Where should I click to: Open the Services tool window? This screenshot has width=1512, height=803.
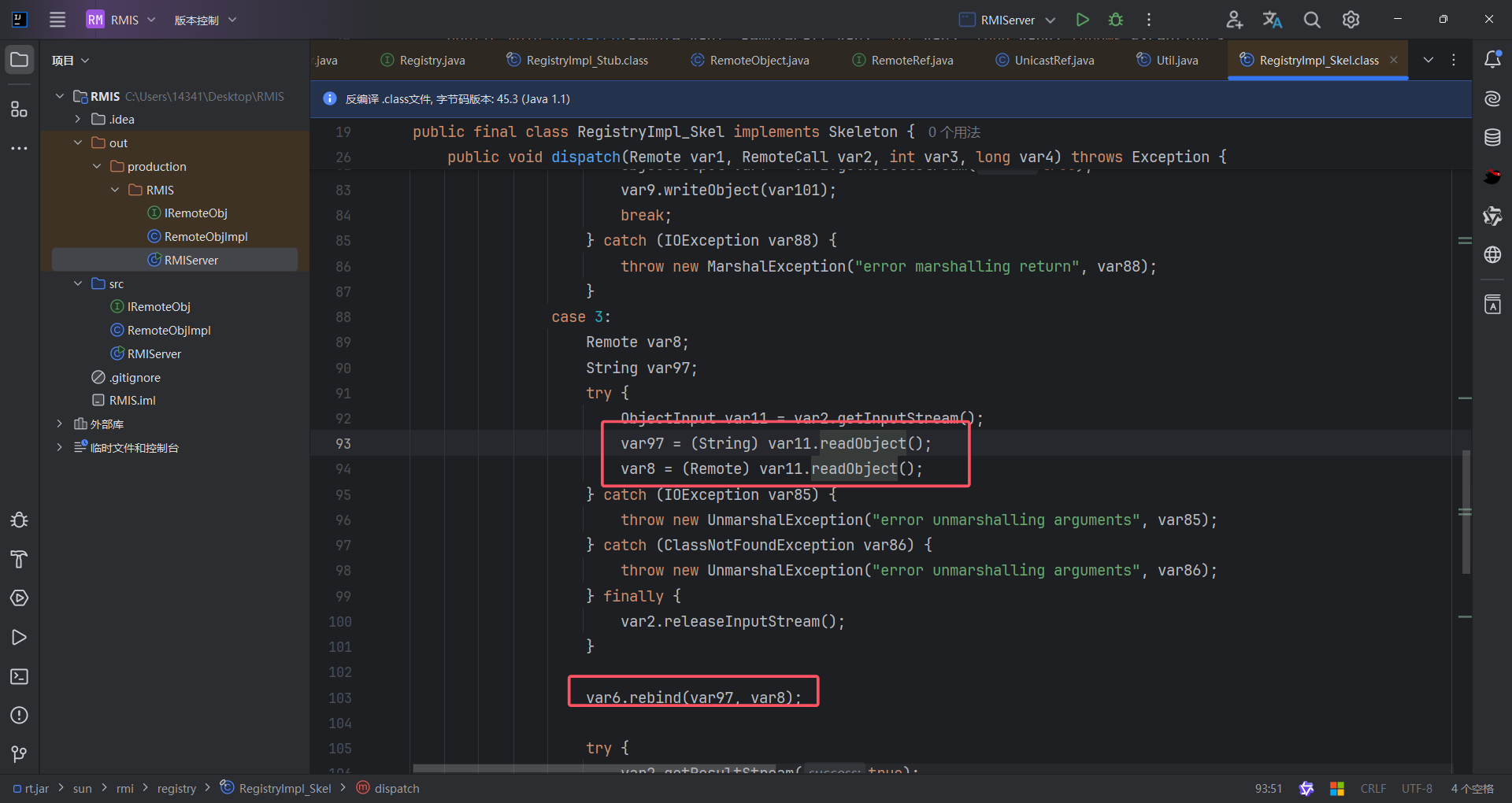pos(20,598)
